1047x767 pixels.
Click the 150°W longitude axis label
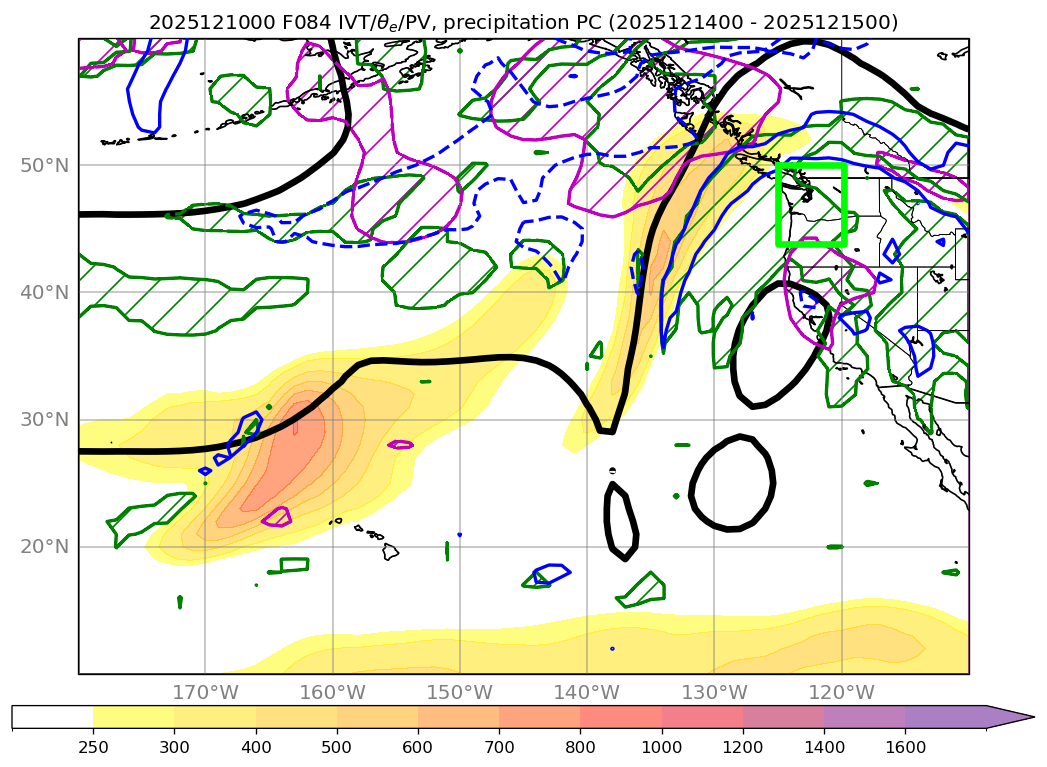pyautogui.click(x=459, y=693)
